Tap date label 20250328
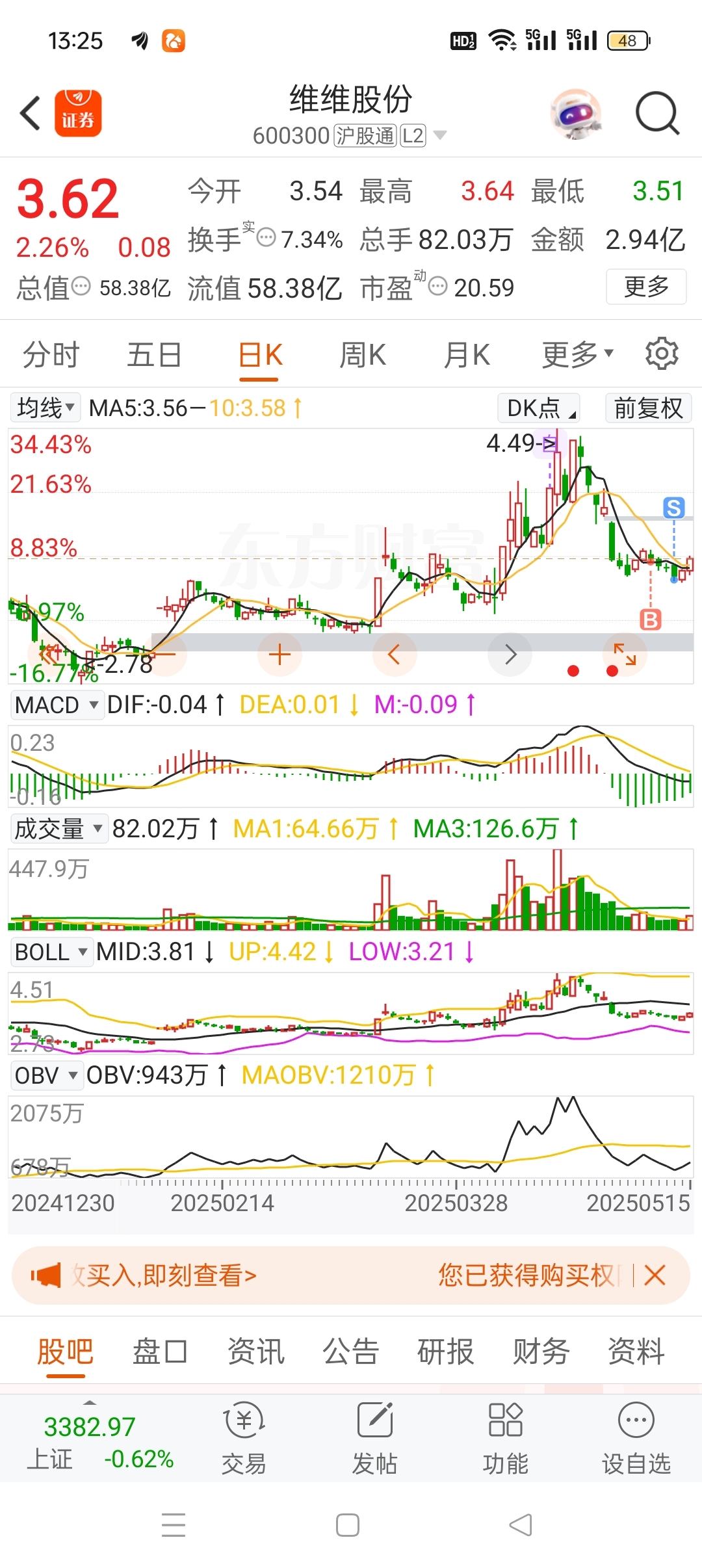 tap(456, 1203)
